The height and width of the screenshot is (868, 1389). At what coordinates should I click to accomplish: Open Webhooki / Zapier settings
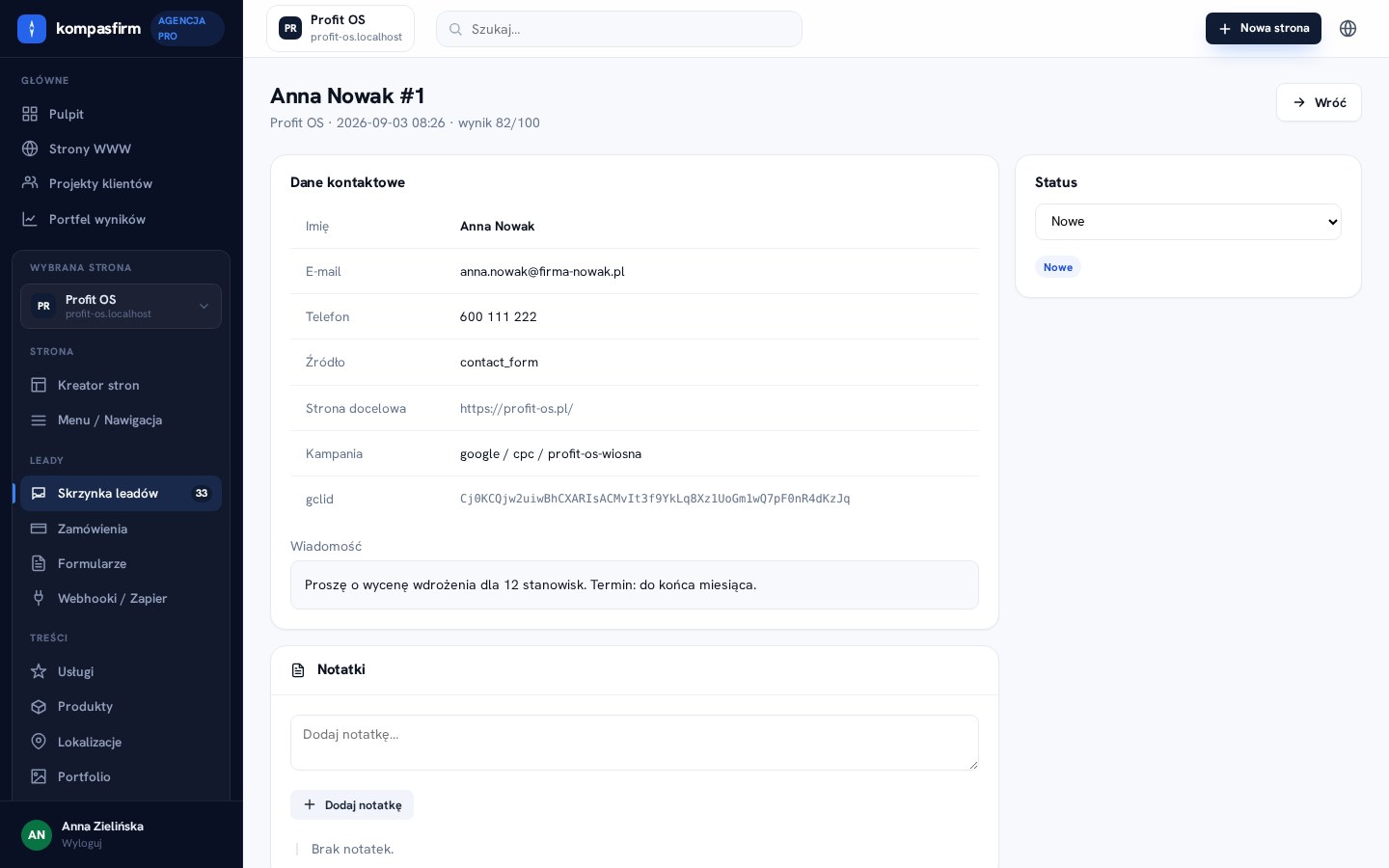coord(121,598)
